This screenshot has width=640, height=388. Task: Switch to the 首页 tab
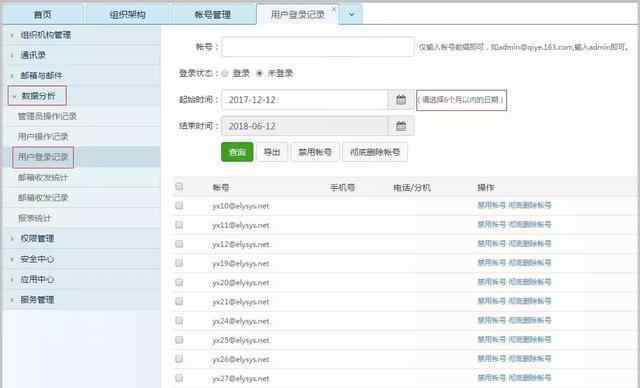pyautogui.click(x=42, y=15)
